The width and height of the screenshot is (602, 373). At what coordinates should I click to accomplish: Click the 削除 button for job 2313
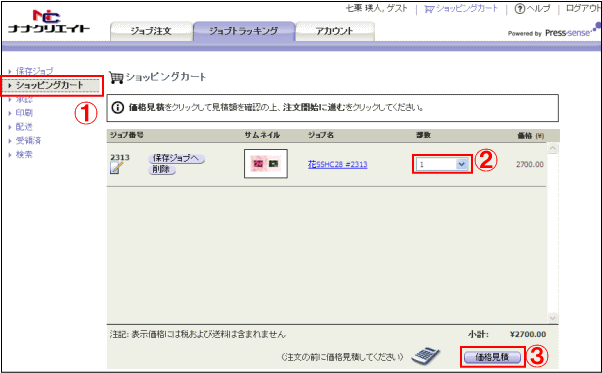pyautogui.click(x=162, y=170)
